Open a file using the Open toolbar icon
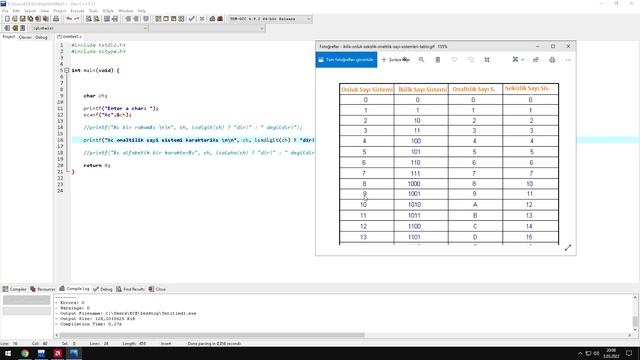 coord(15,19)
